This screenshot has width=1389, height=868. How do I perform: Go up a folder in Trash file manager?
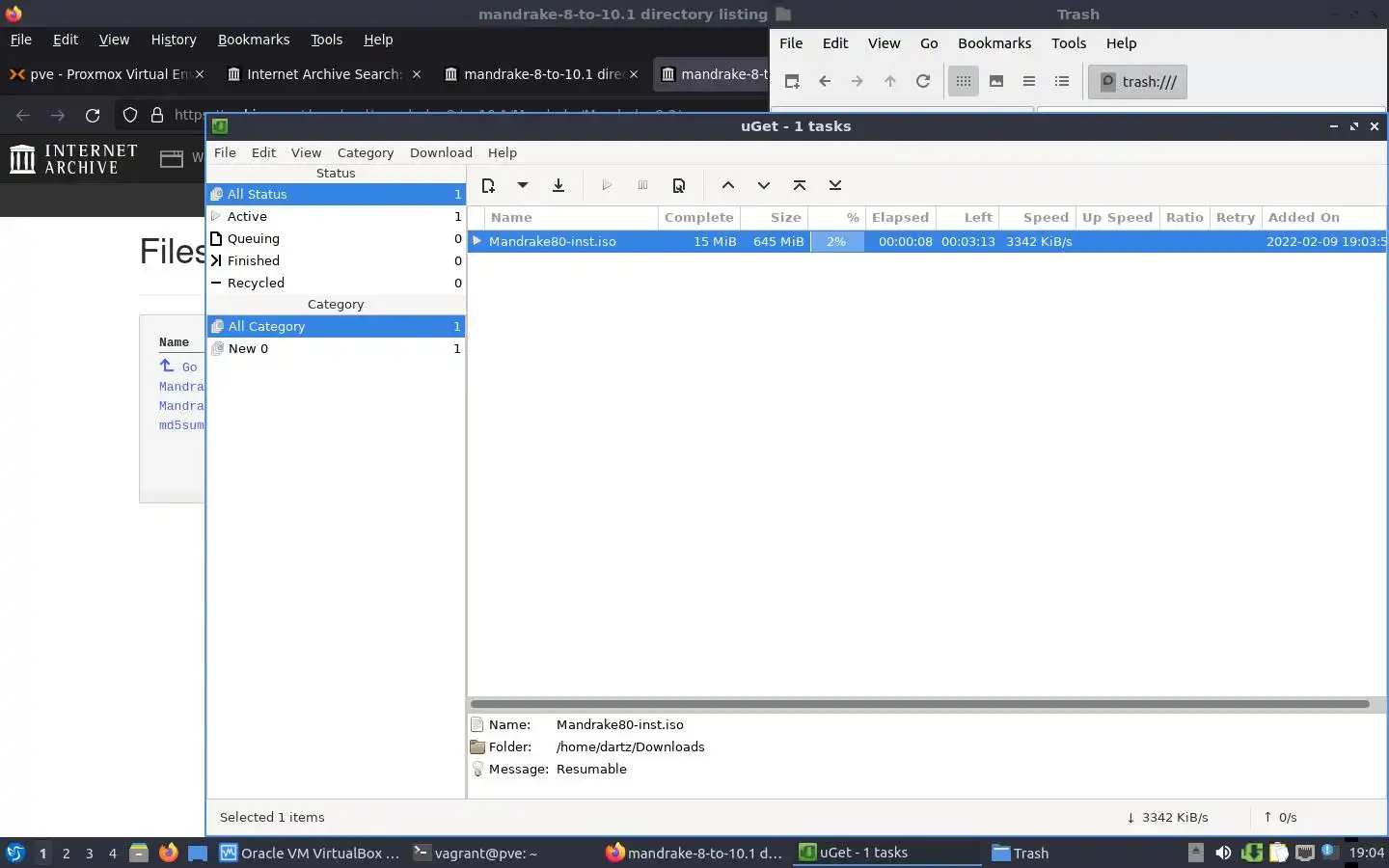click(x=890, y=82)
